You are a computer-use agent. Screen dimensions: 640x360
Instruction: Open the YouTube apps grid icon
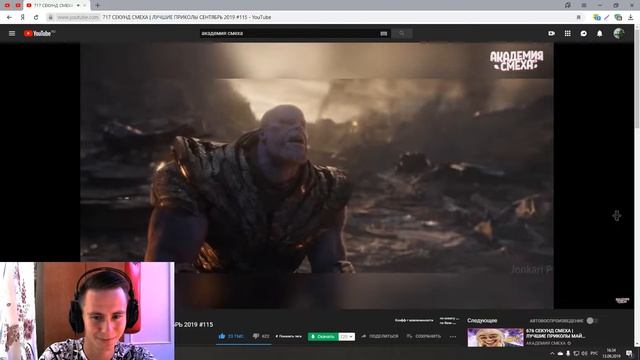(x=567, y=33)
